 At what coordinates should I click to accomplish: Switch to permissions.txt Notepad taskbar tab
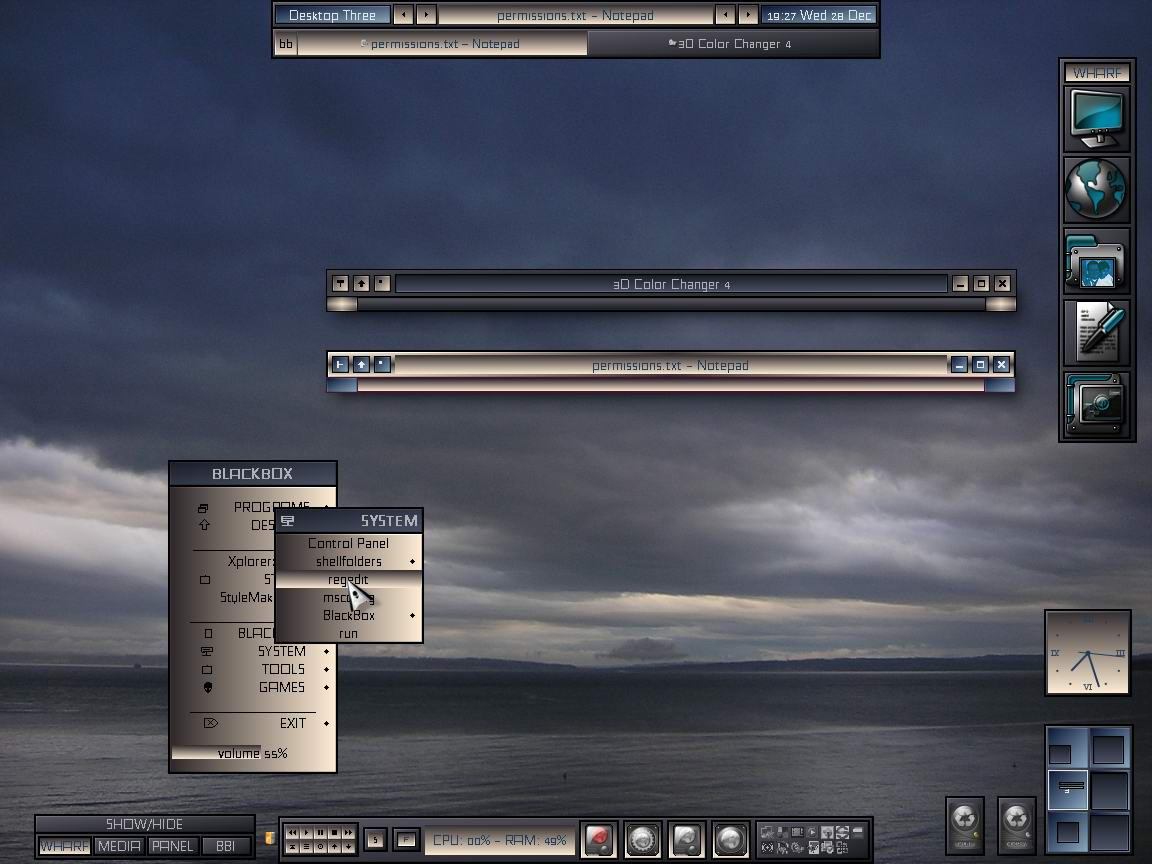point(442,44)
